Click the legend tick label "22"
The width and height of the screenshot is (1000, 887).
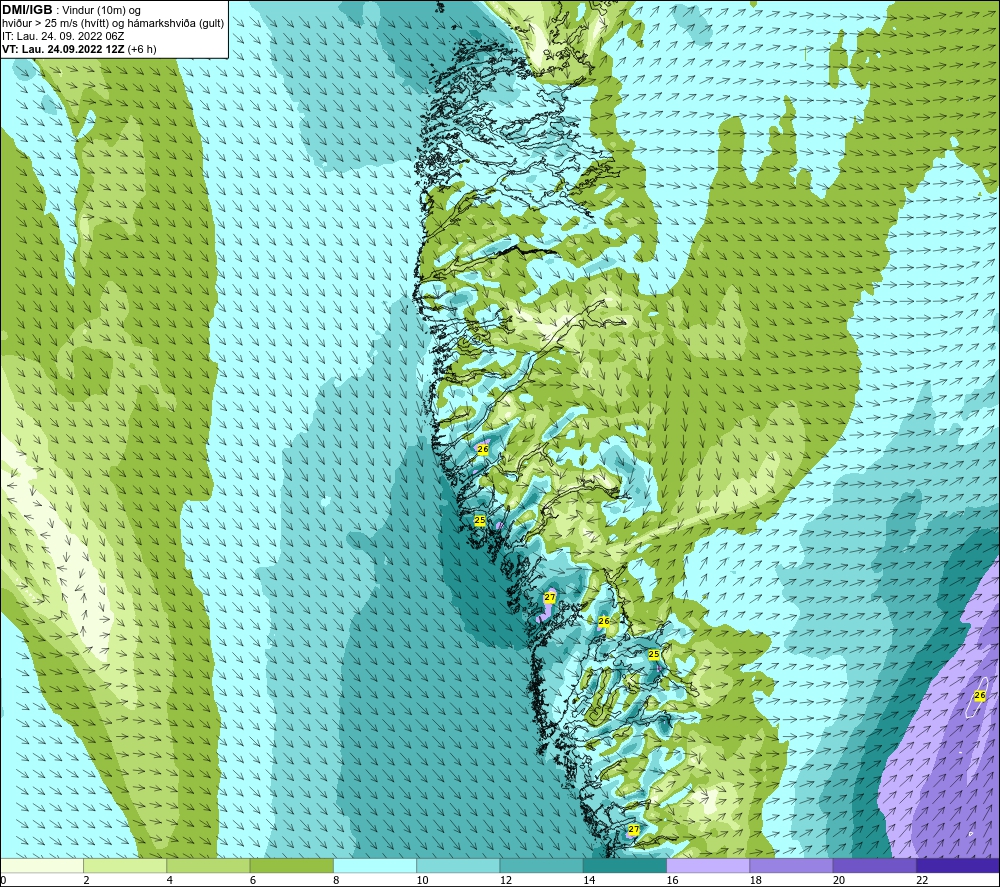tap(923, 880)
